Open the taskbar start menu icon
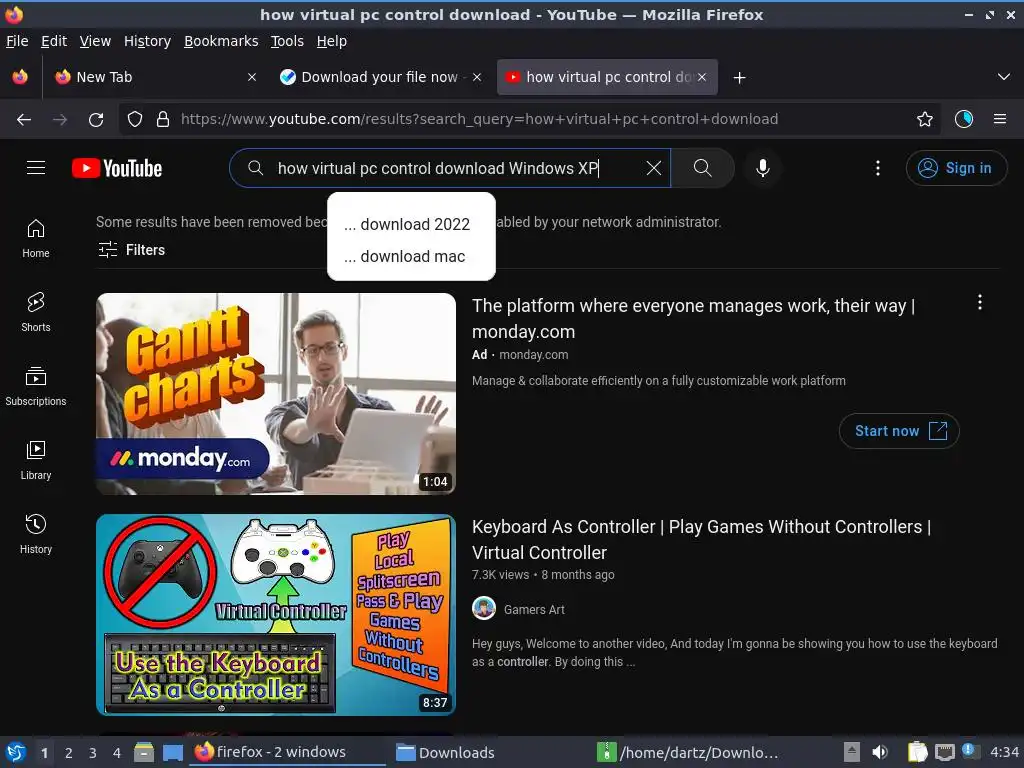Screen dimensions: 1024x768 click(16, 752)
